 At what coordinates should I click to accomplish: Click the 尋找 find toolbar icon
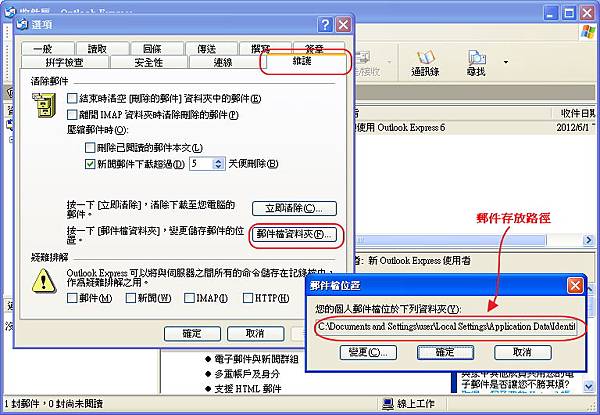pyautogui.click(x=476, y=63)
